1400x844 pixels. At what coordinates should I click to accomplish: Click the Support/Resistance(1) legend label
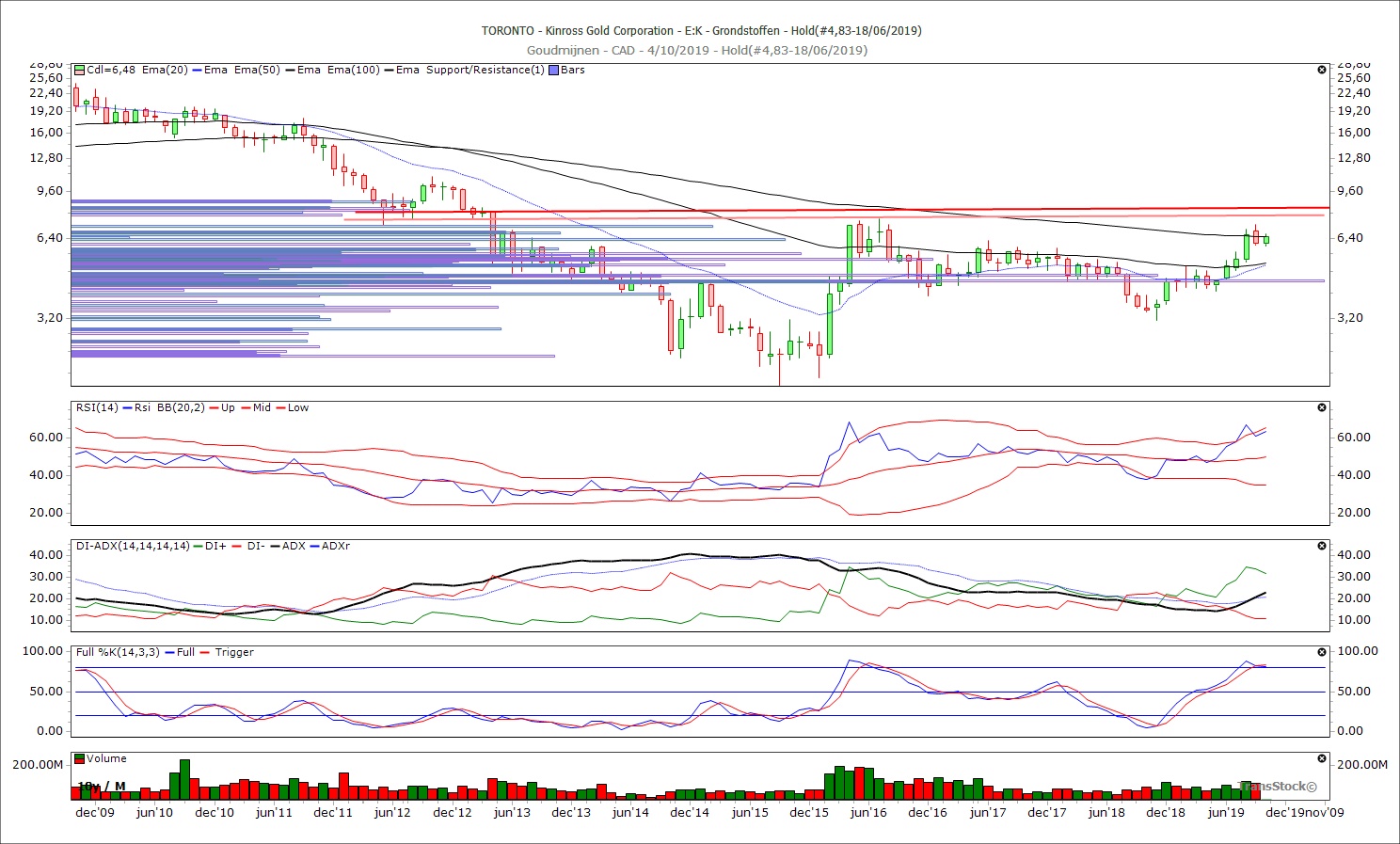485,70
